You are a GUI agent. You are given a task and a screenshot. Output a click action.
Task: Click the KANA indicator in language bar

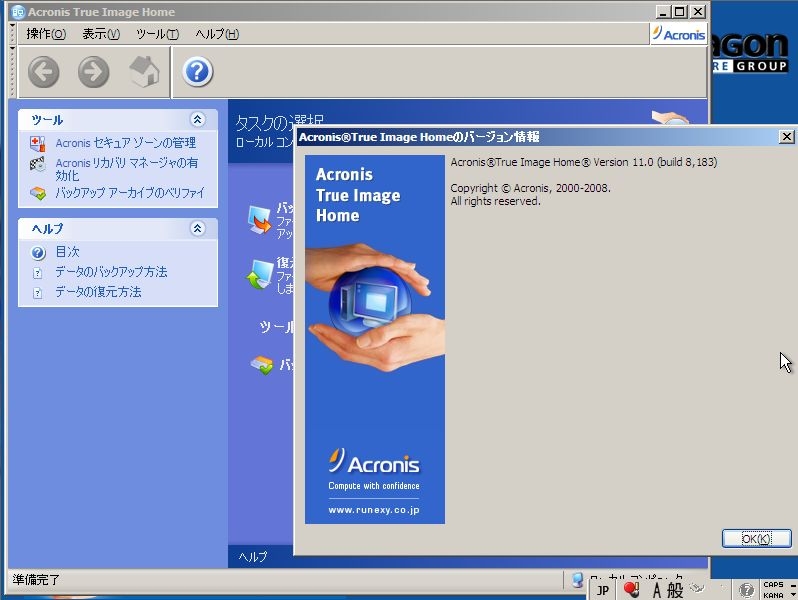[x=773, y=595]
